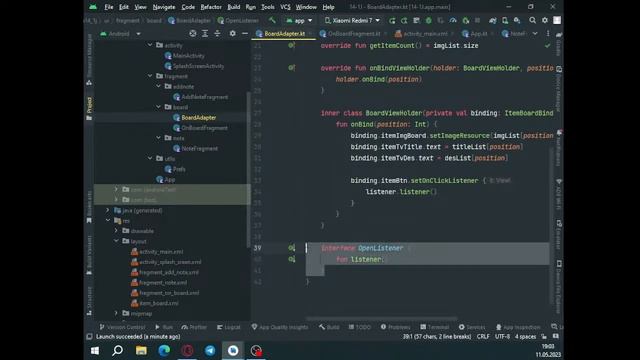The height and width of the screenshot is (360, 640).
Task: Open project panel options gear
Action: (x=232, y=33)
